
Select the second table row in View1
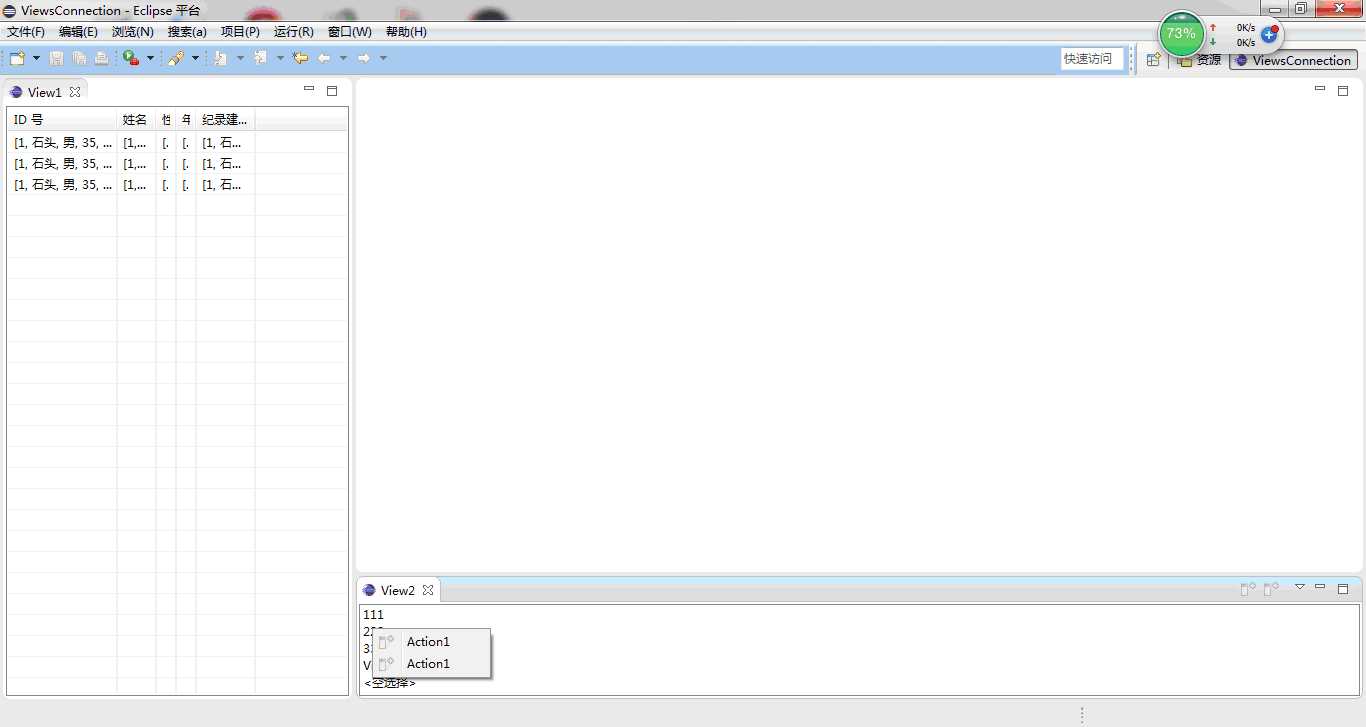tap(177, 163)
